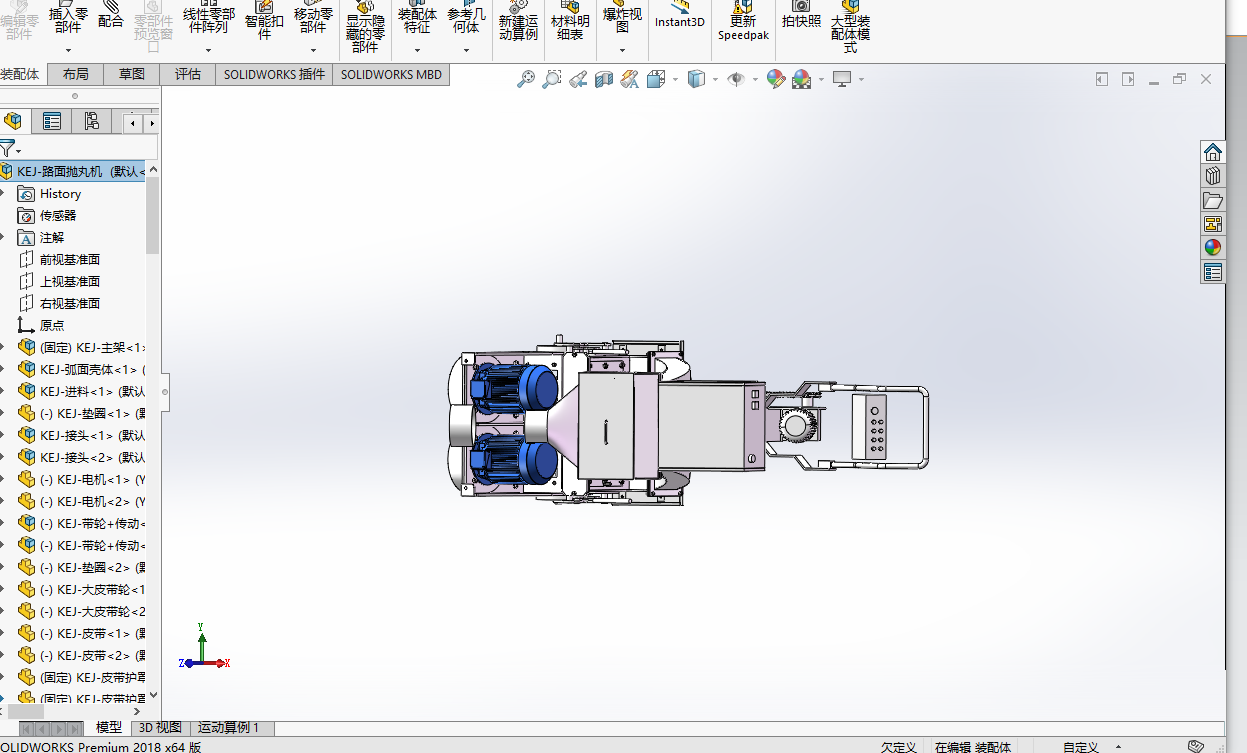
Task: Click 显示隐藏的零部件 show hidden components
Action: (x=365, y=26)
